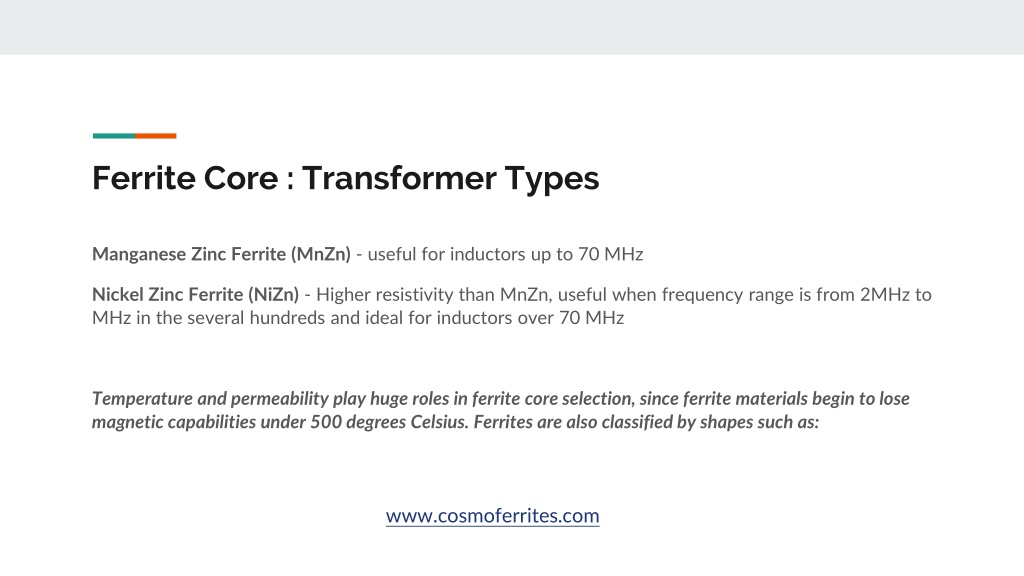Click the 'magnetic capabilities' italic words

(x=174, y=422)
